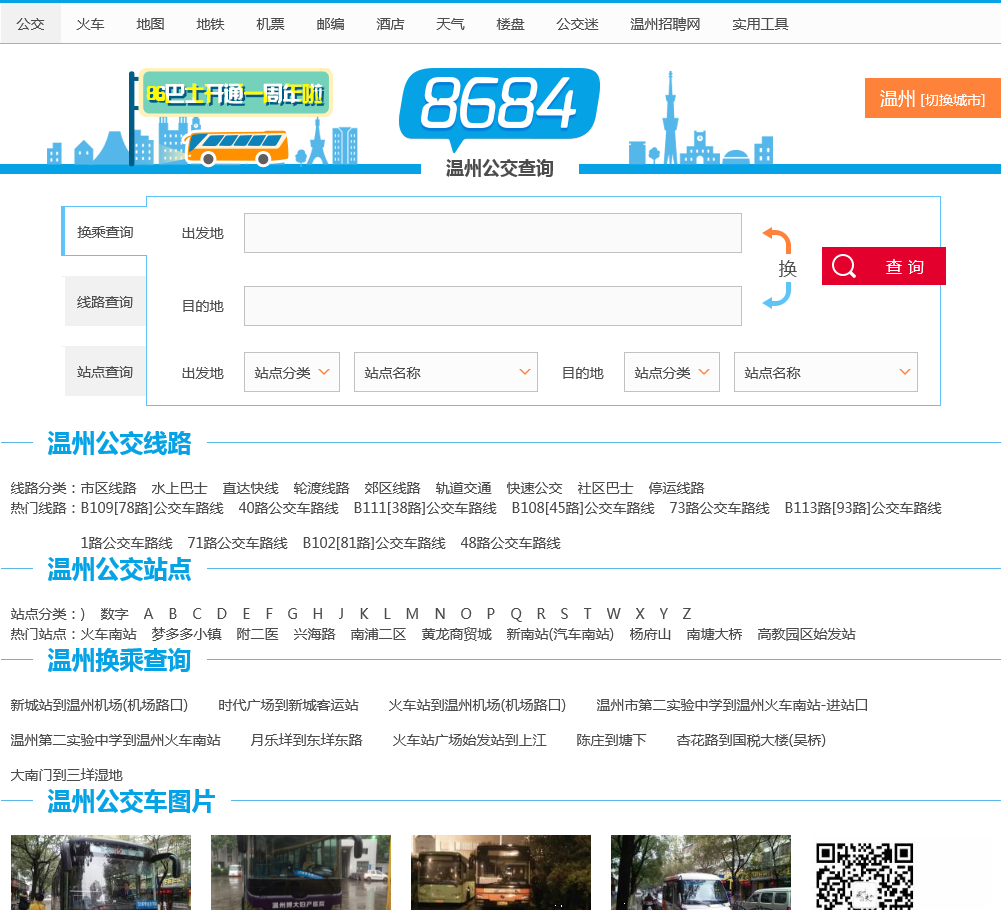
Task: Open 轮渡线路 route category
Action: click(x=321, y=488)
